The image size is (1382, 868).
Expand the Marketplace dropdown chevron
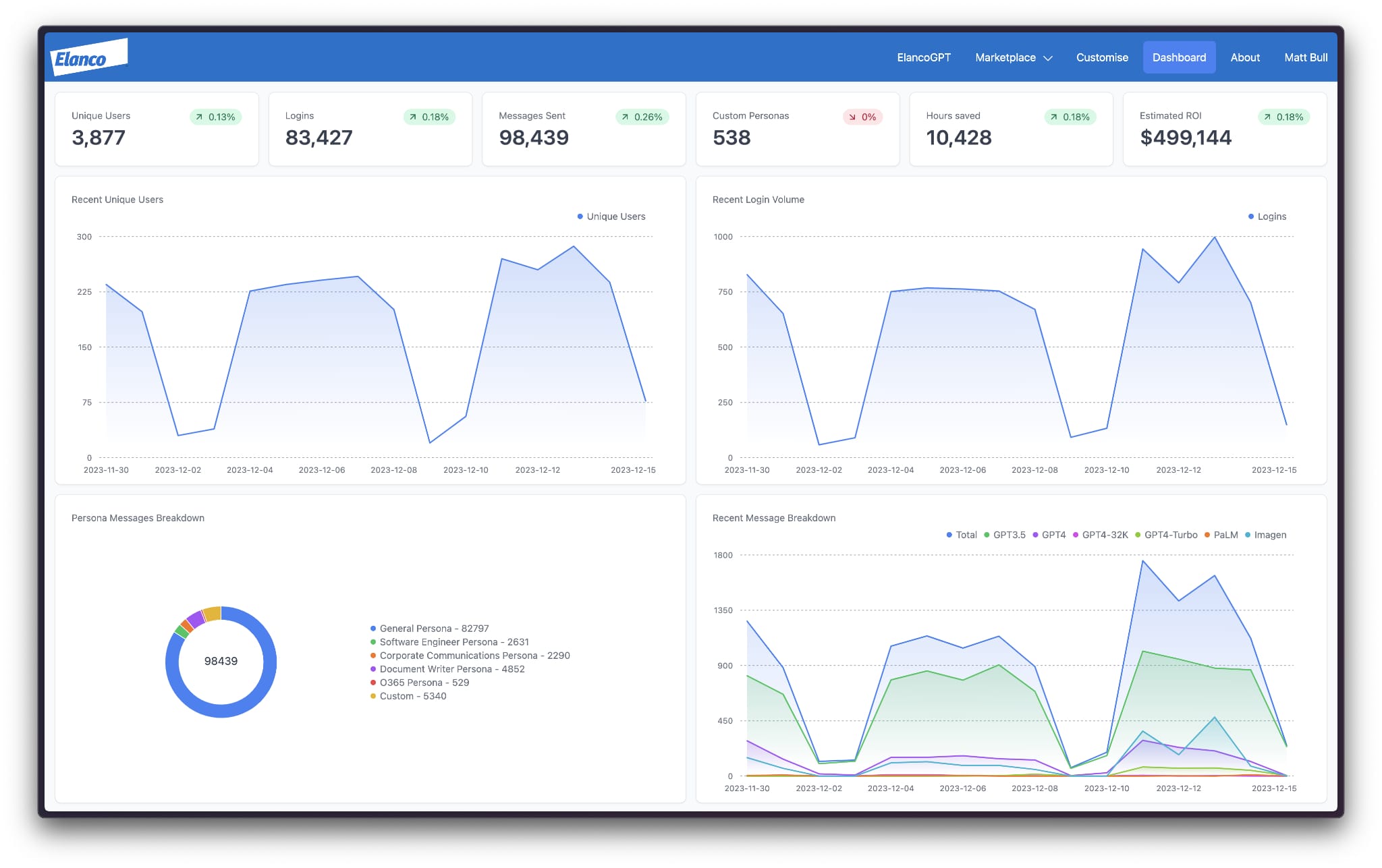pos(1048,58)
